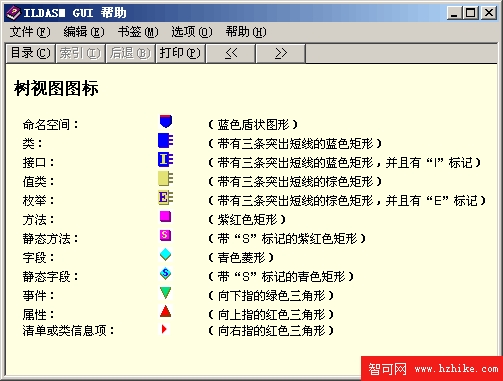503x381 pixels.
Task: Click the brown value class icon
Action: pos(166,178)
